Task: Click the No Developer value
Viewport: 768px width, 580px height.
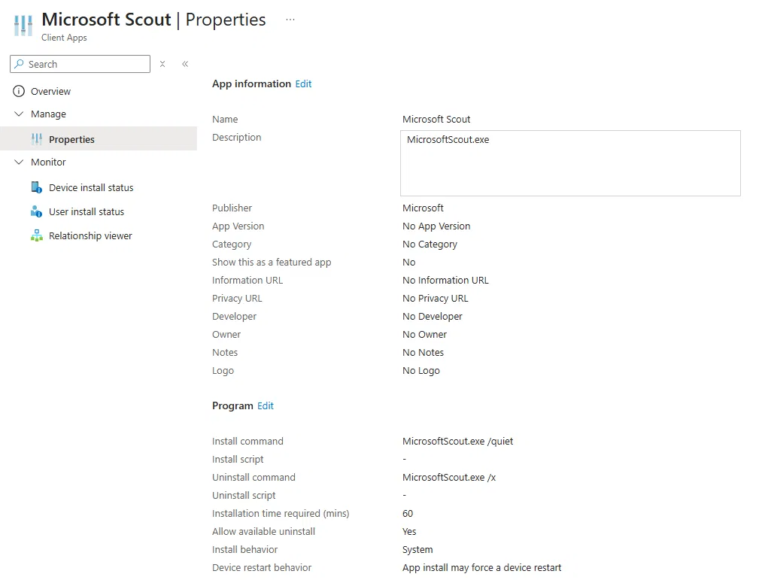Action: pos(432,316)
